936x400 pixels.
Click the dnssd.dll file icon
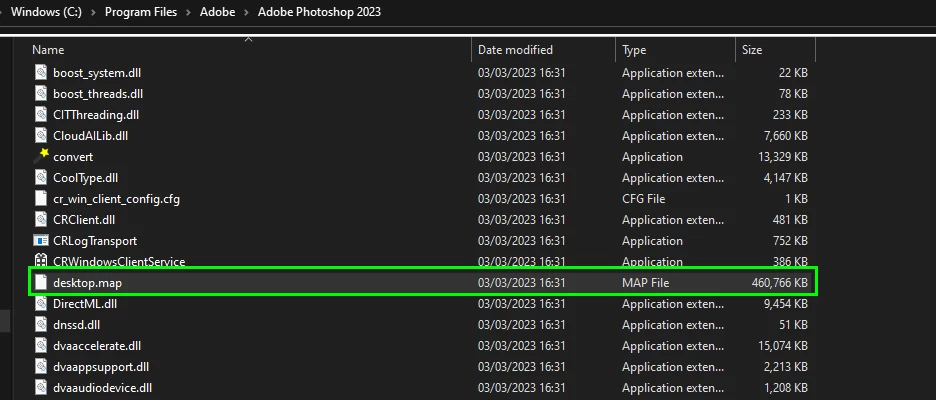click(x=41, y=325)
